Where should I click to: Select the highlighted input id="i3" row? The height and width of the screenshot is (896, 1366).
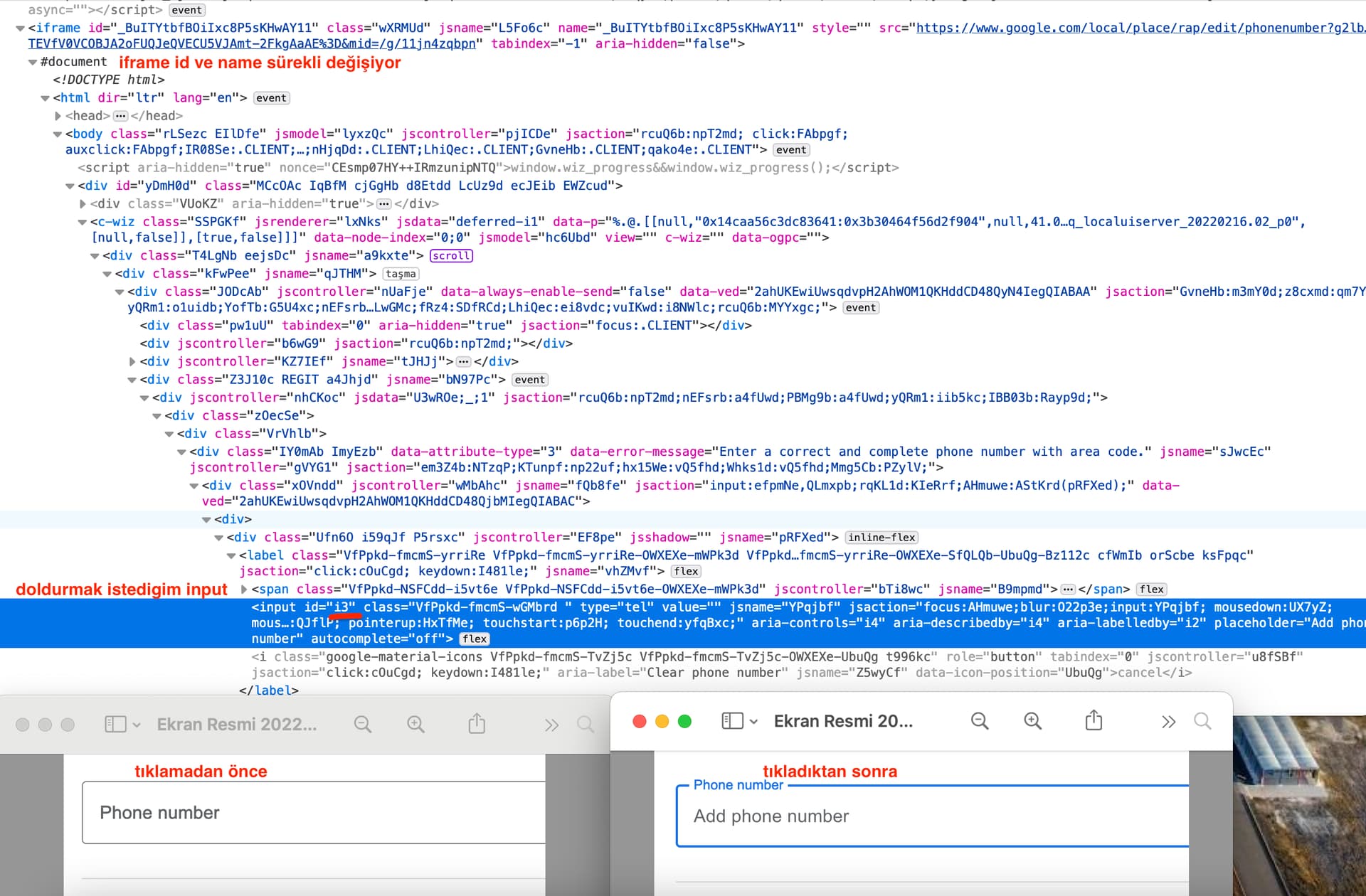683,623
